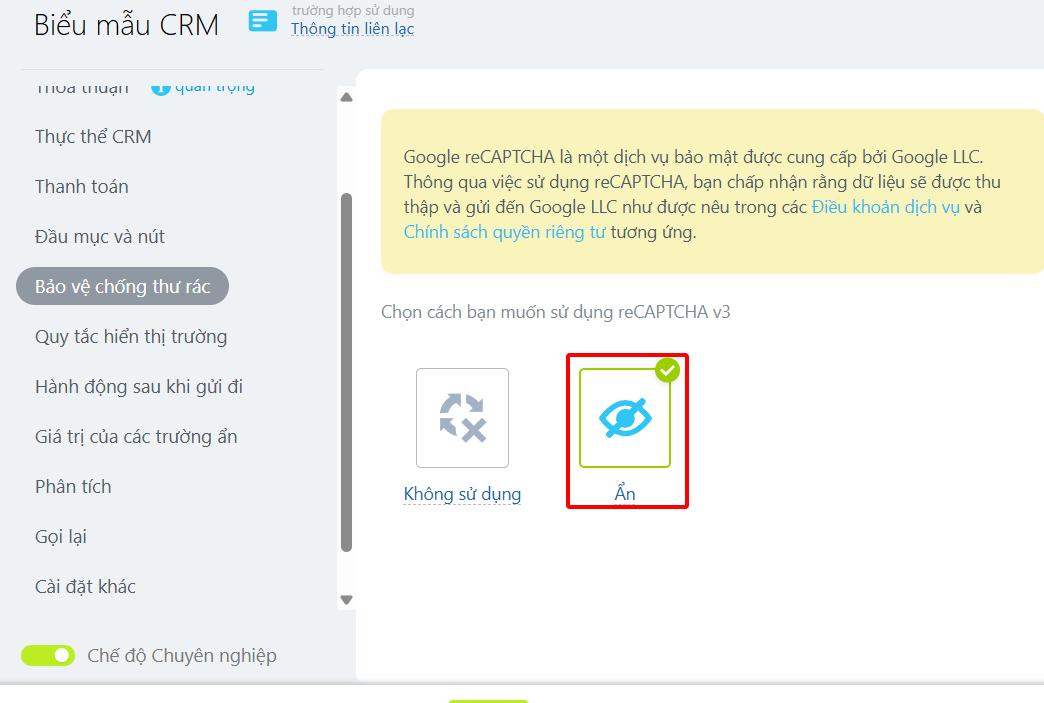The width and height of the screenshot is (1044, 703).
Task: Open the 'Thông tin liên lạc' usage dropdown
Action: [352, 29]
